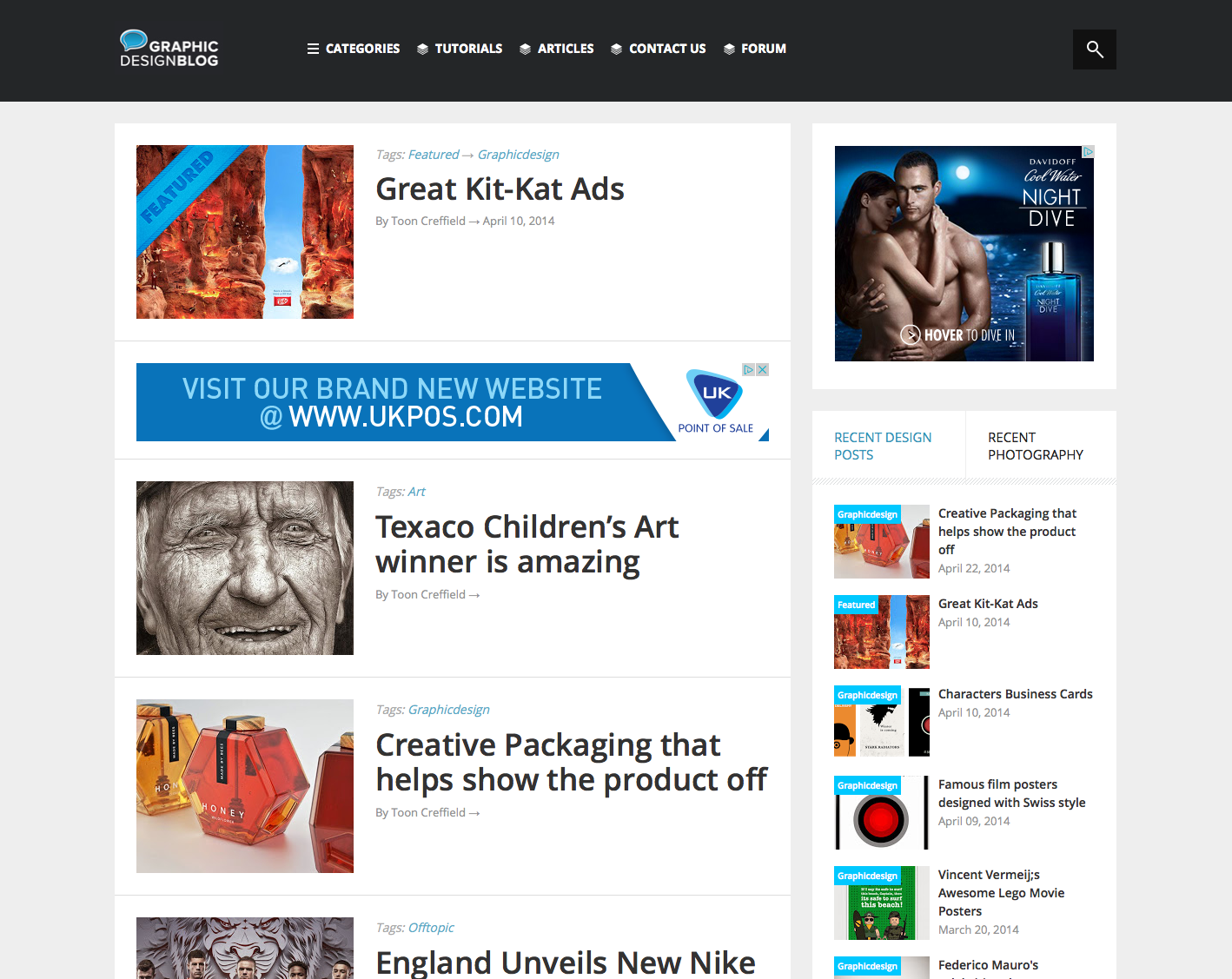Visit the Forum menu link

(764, 49)
